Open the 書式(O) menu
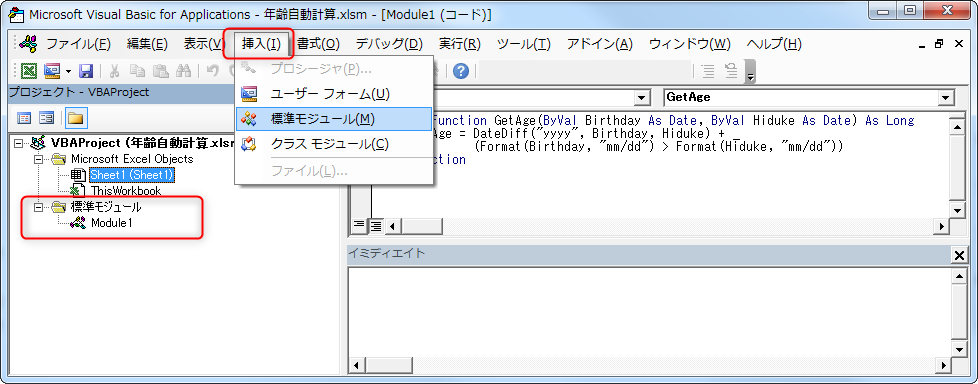This screenshot has width=978, height=384. [x=318, y=44]
